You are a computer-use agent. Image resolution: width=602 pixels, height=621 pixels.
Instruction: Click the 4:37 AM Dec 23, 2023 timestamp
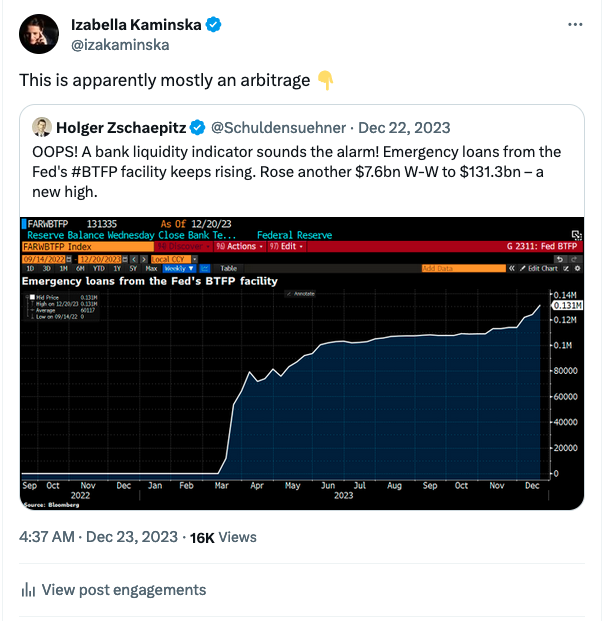(x=98, y=537)
